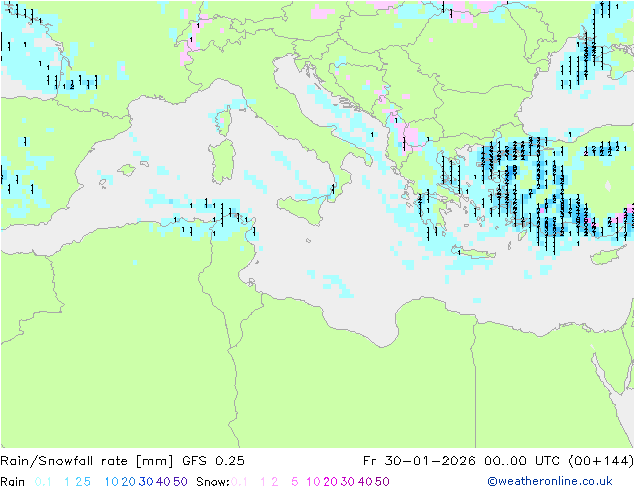
Task: Click the island of Crete on the map
Action: 474,252
